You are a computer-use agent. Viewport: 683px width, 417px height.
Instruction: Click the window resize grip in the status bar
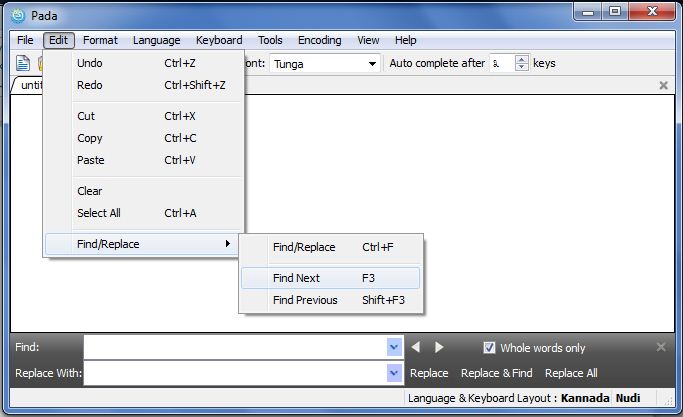669,402
